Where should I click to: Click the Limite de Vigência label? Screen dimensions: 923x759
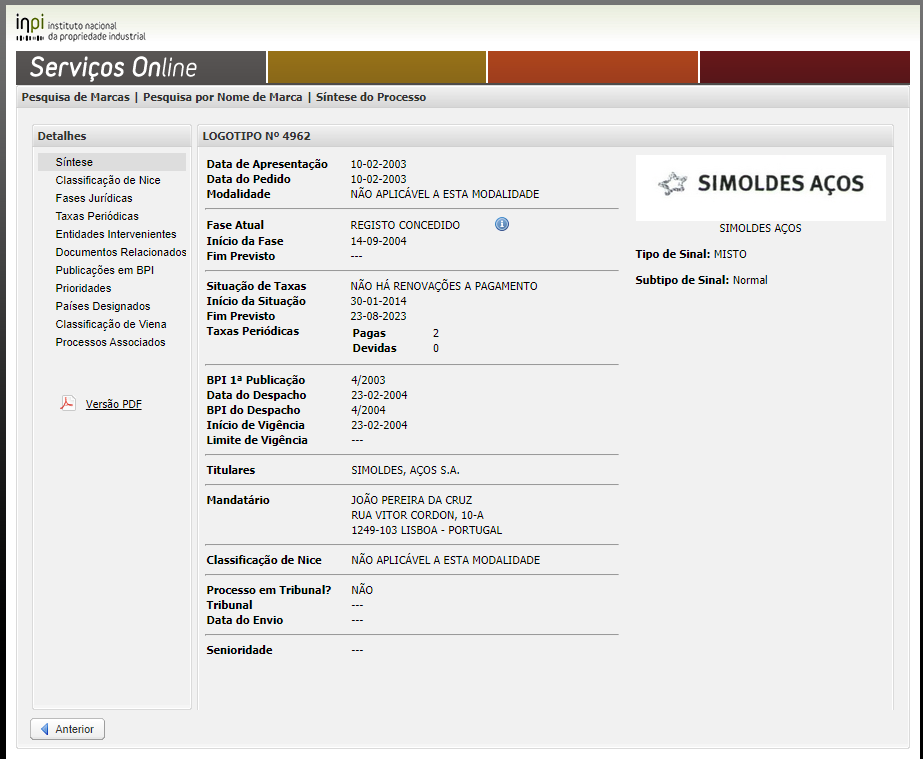pos(257,440)
